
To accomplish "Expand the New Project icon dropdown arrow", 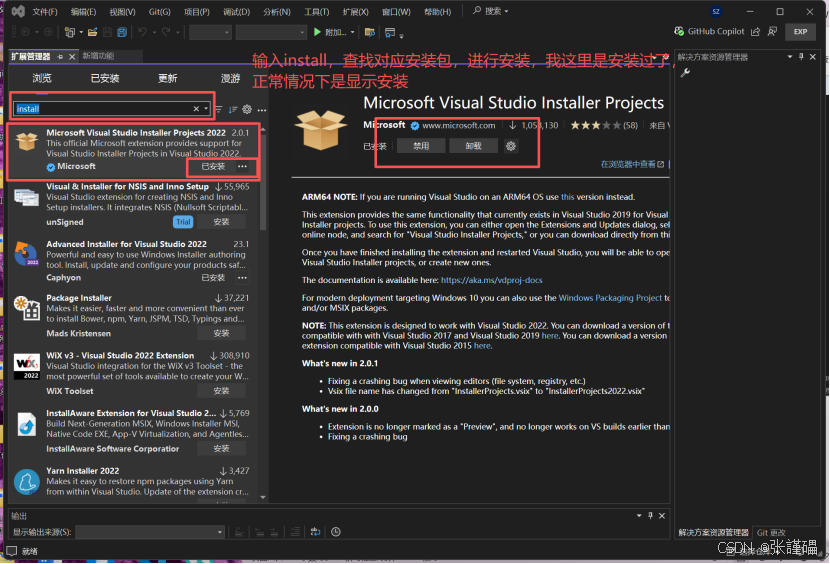I will (80, 33).
